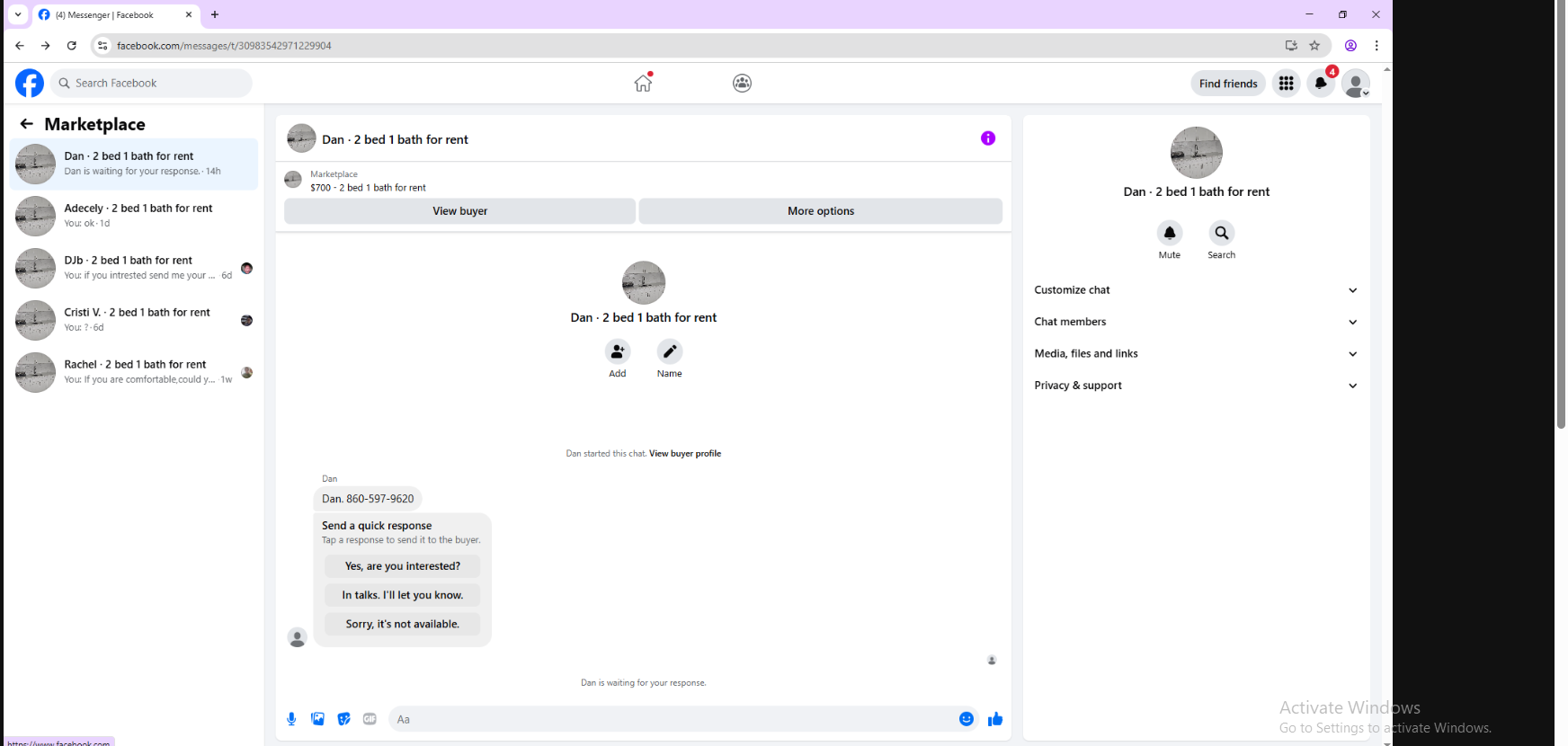Open the chat header listing thumbnail

click(301, 138)
